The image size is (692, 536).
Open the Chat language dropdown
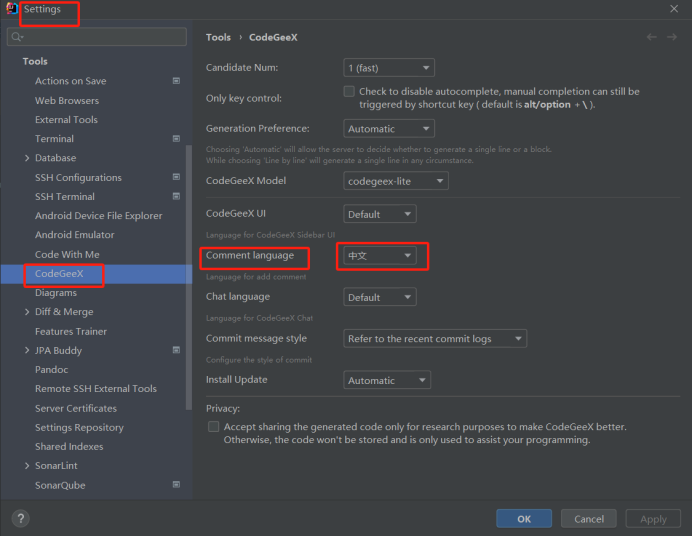point(380,297)
